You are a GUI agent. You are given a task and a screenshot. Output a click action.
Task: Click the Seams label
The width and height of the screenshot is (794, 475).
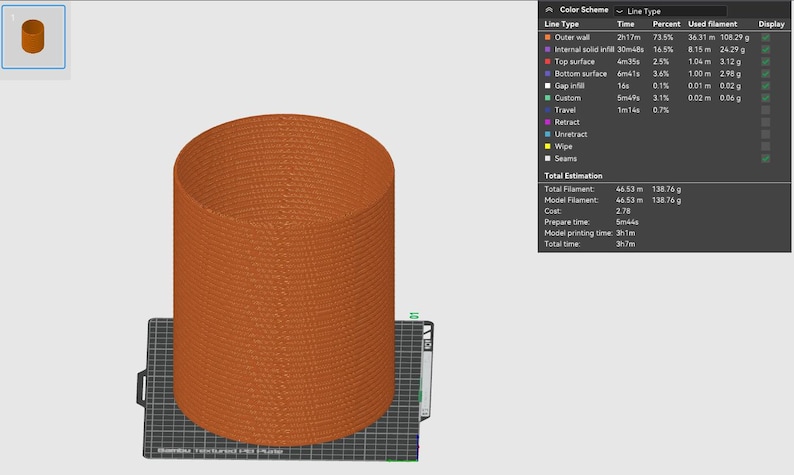point(566,159)
